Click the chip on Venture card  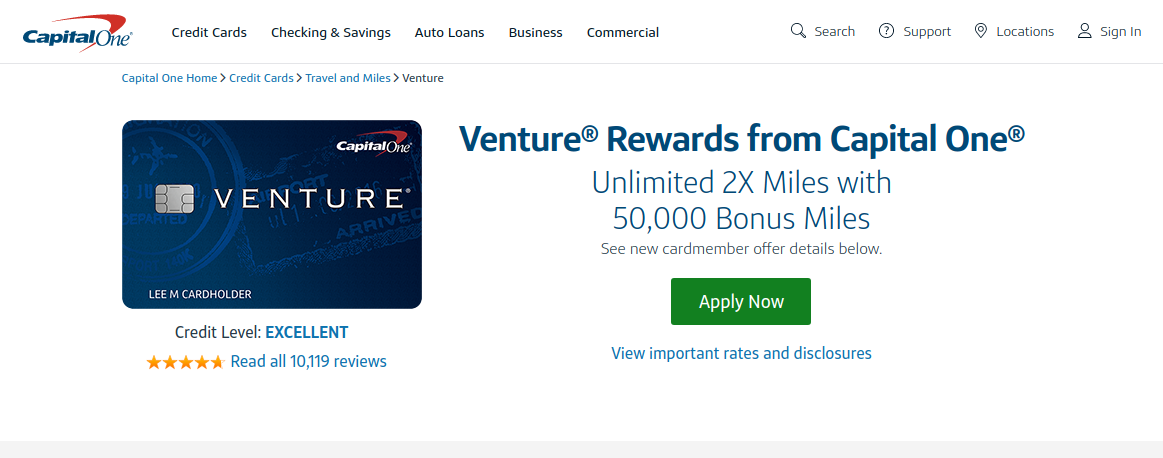pos(175,199)
